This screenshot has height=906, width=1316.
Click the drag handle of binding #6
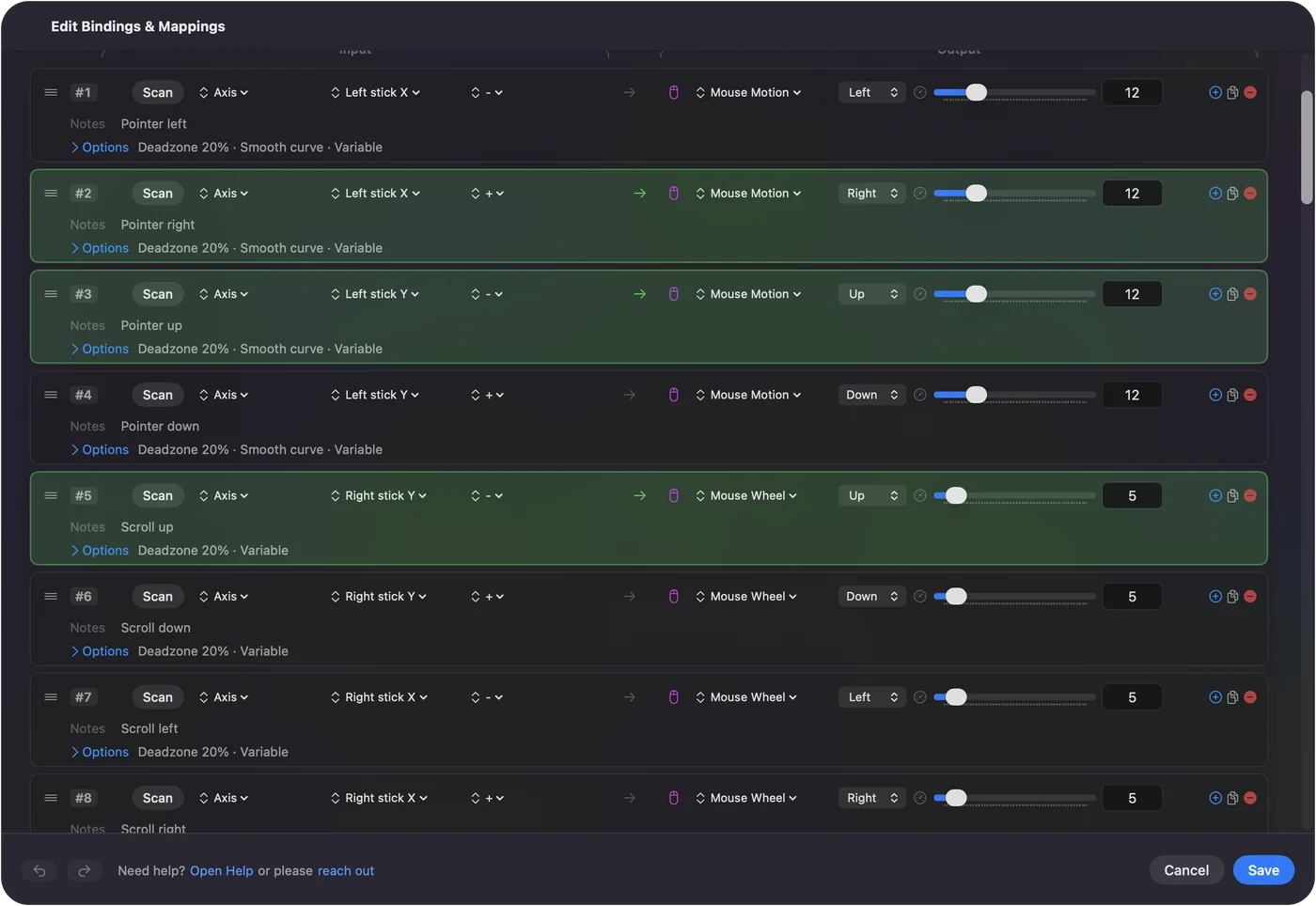click(x=51, y=597)
